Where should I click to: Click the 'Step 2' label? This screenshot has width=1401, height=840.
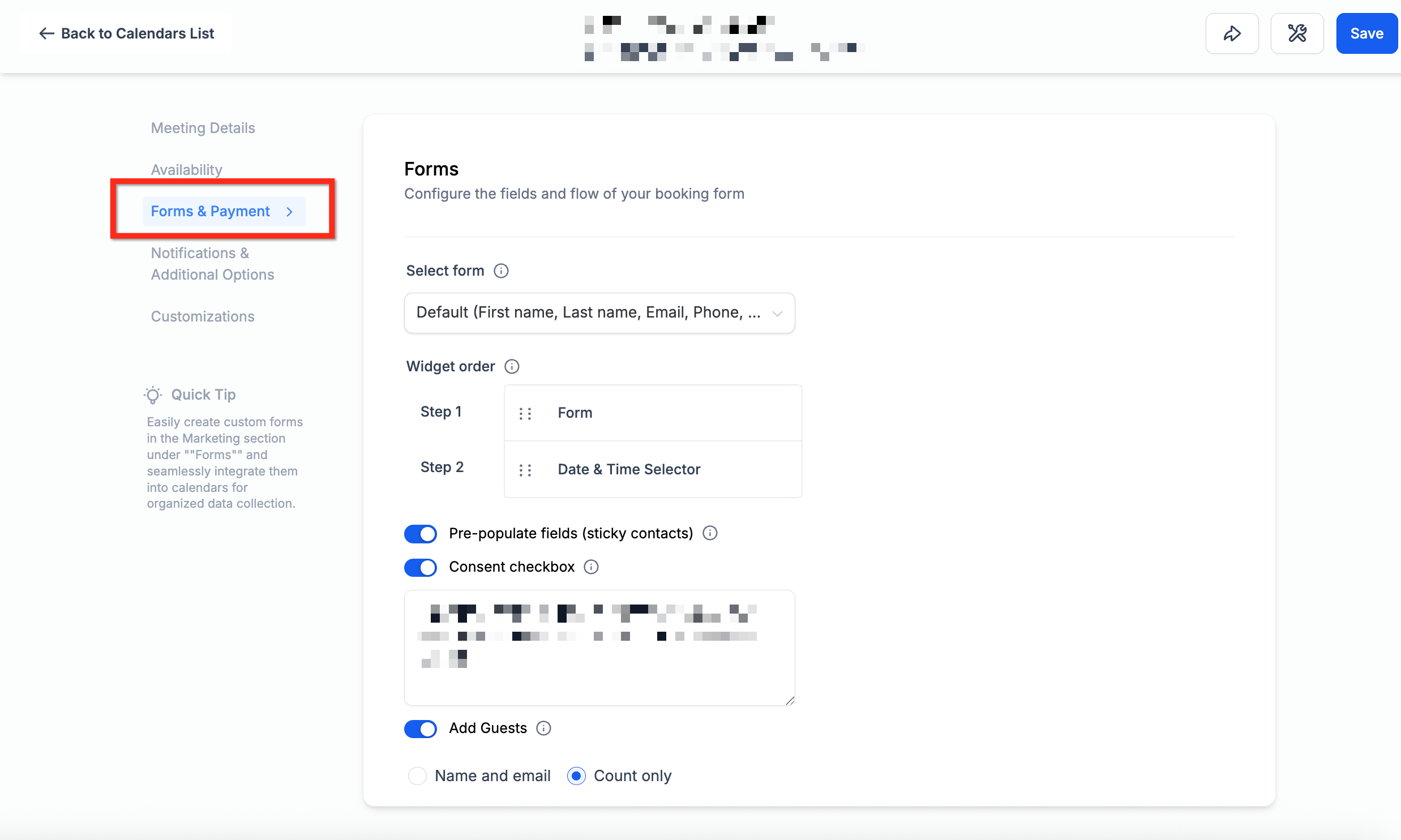[x=442, y=467]
